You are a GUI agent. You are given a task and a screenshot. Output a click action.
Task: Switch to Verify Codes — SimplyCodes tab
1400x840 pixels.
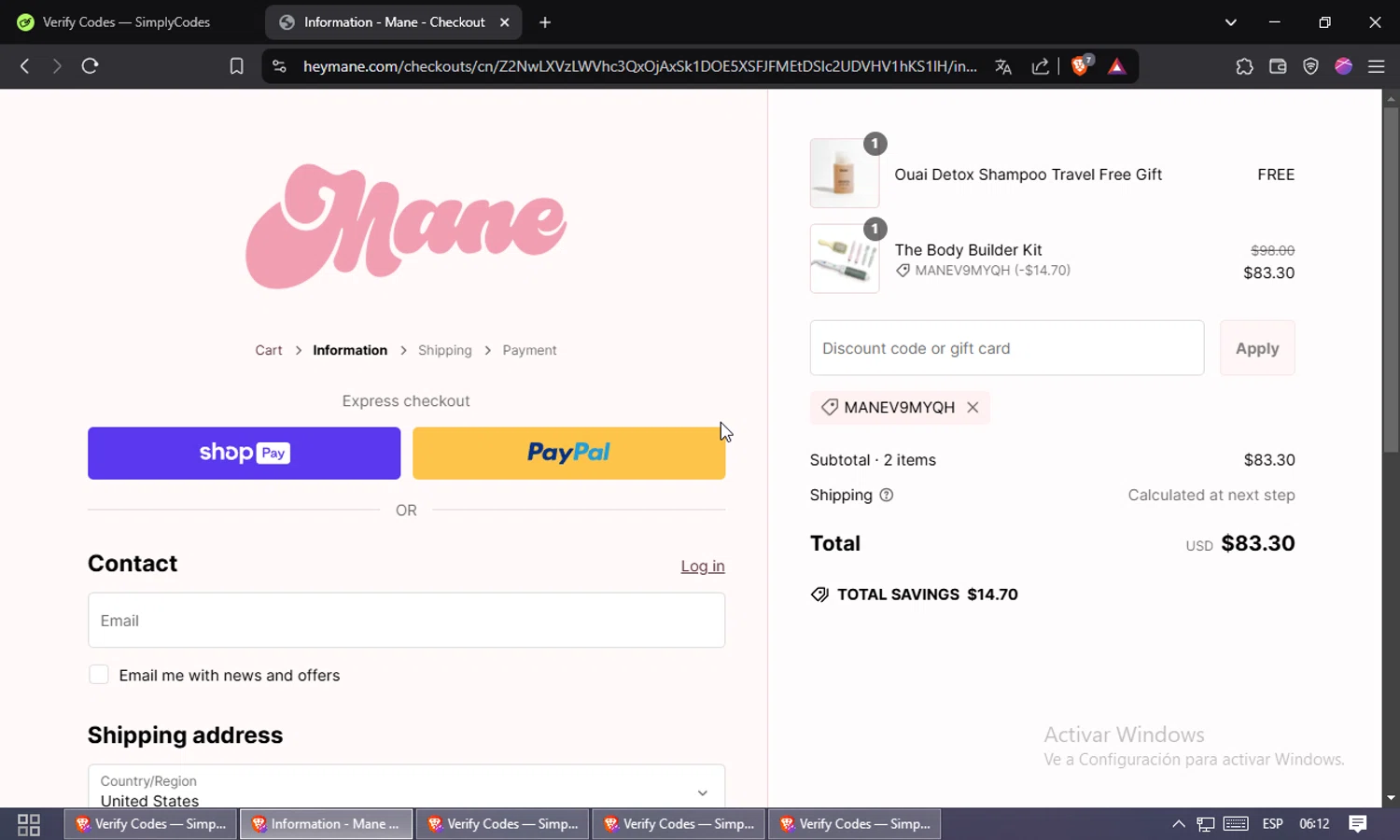(126, 22)
